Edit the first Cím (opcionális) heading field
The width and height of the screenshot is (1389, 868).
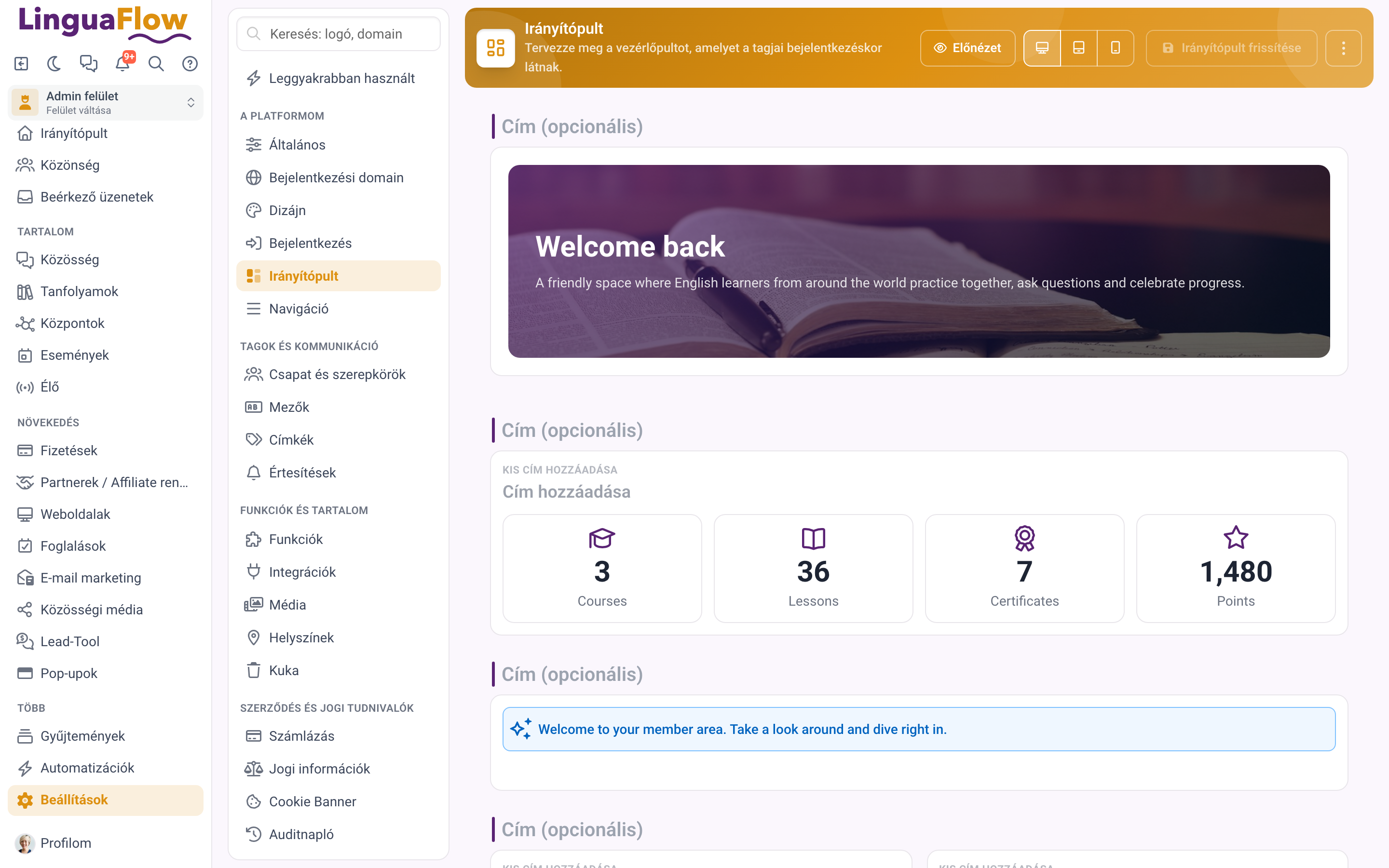click(x=572, y=126)
